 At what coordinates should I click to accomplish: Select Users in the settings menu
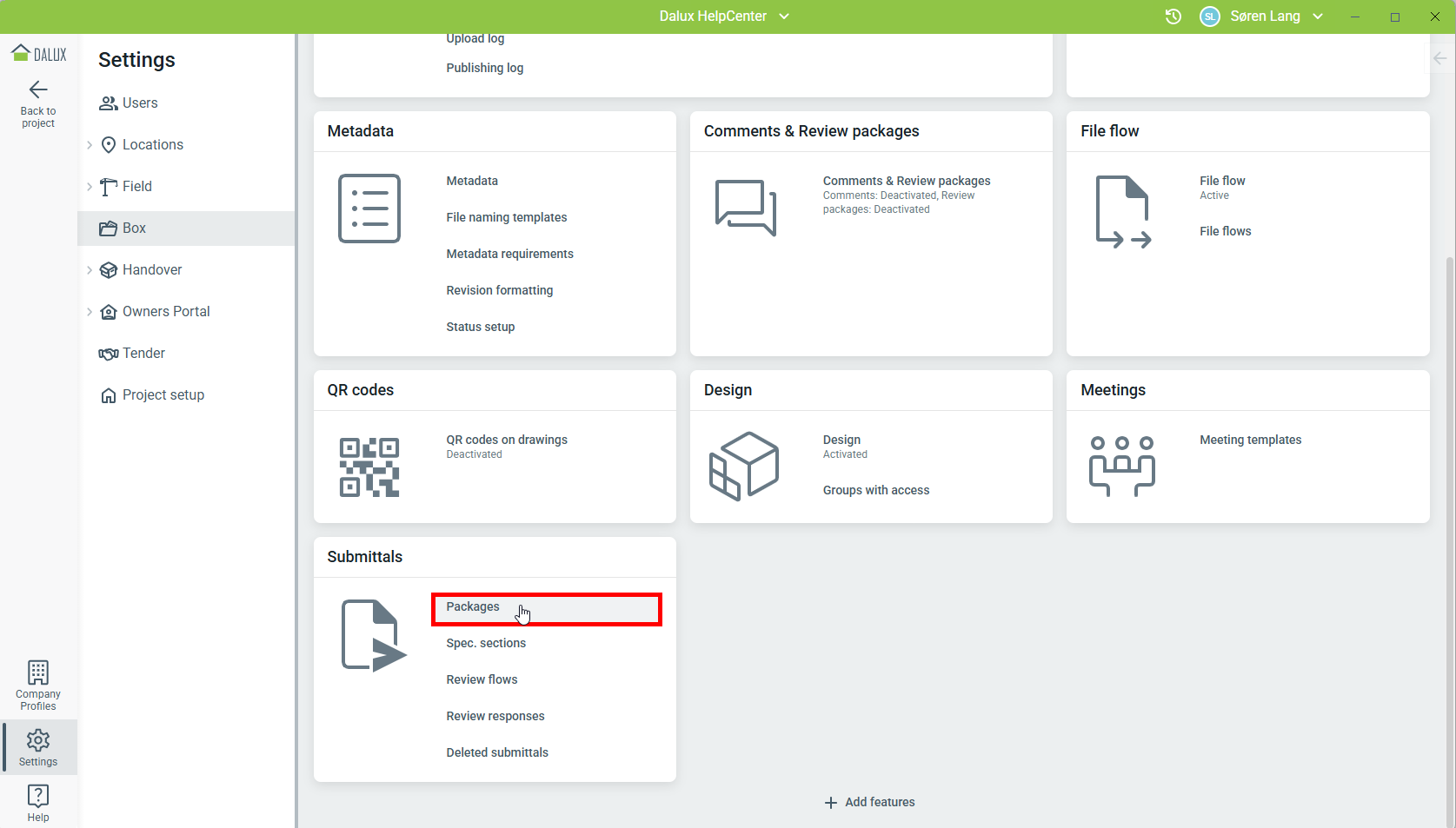click(139, 103)
